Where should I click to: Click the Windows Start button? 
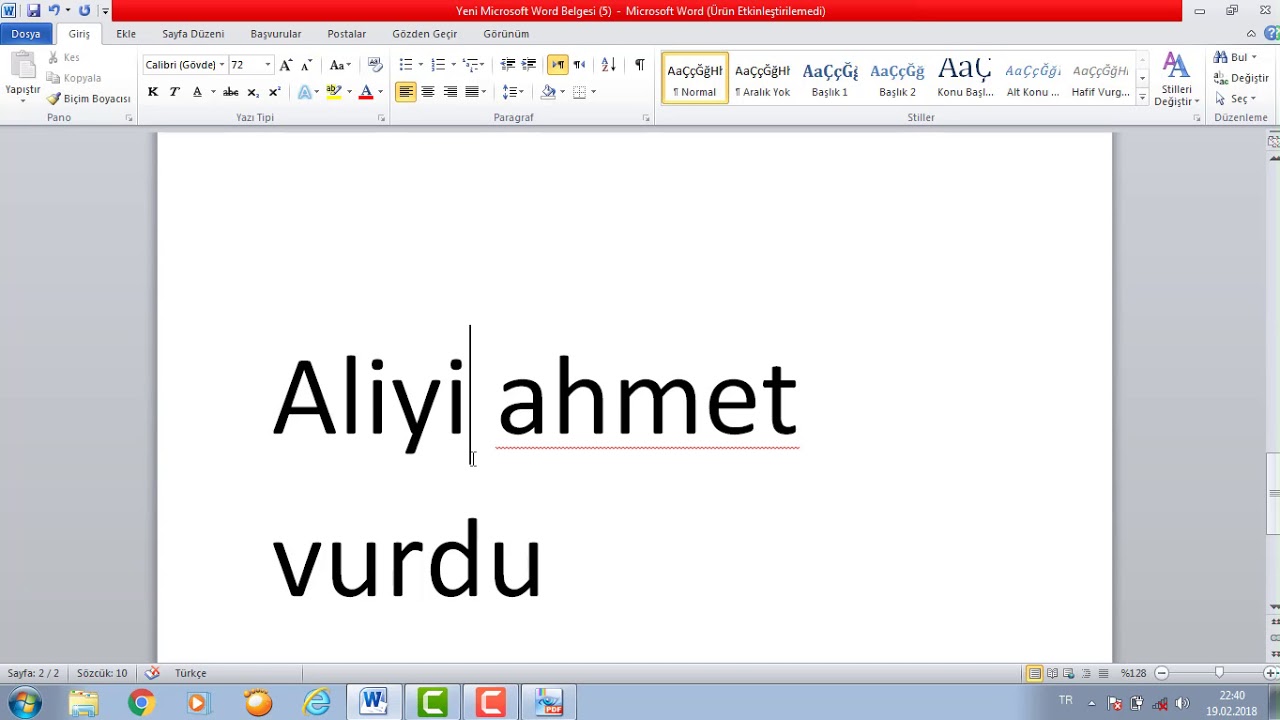pyautogui.click(x=24, y=703)
